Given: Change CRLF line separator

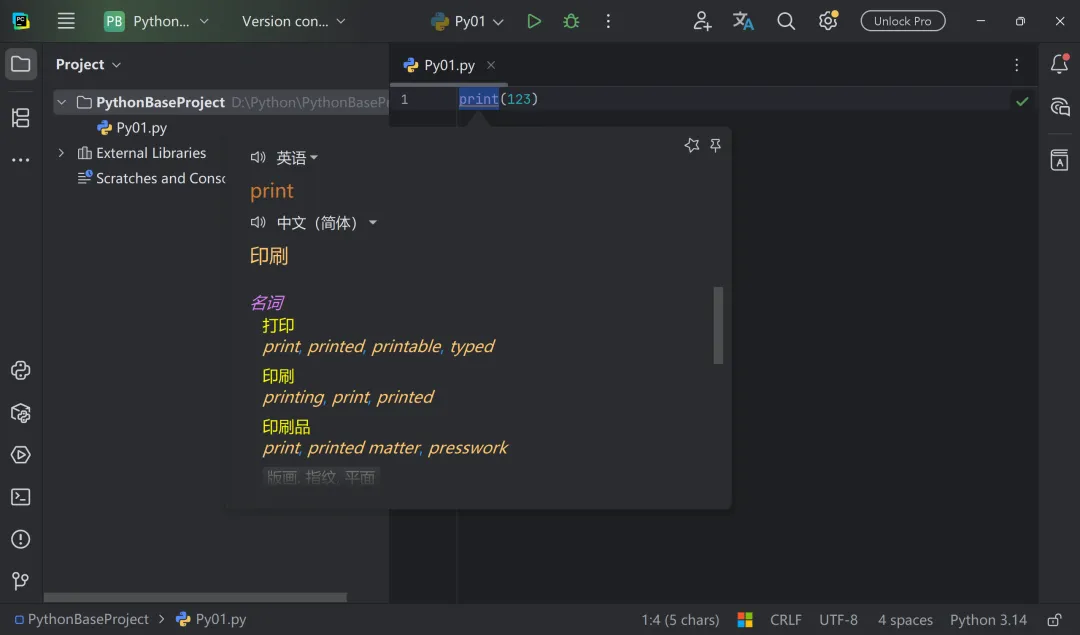Looking at the screenshot, I should pos(785,620).
